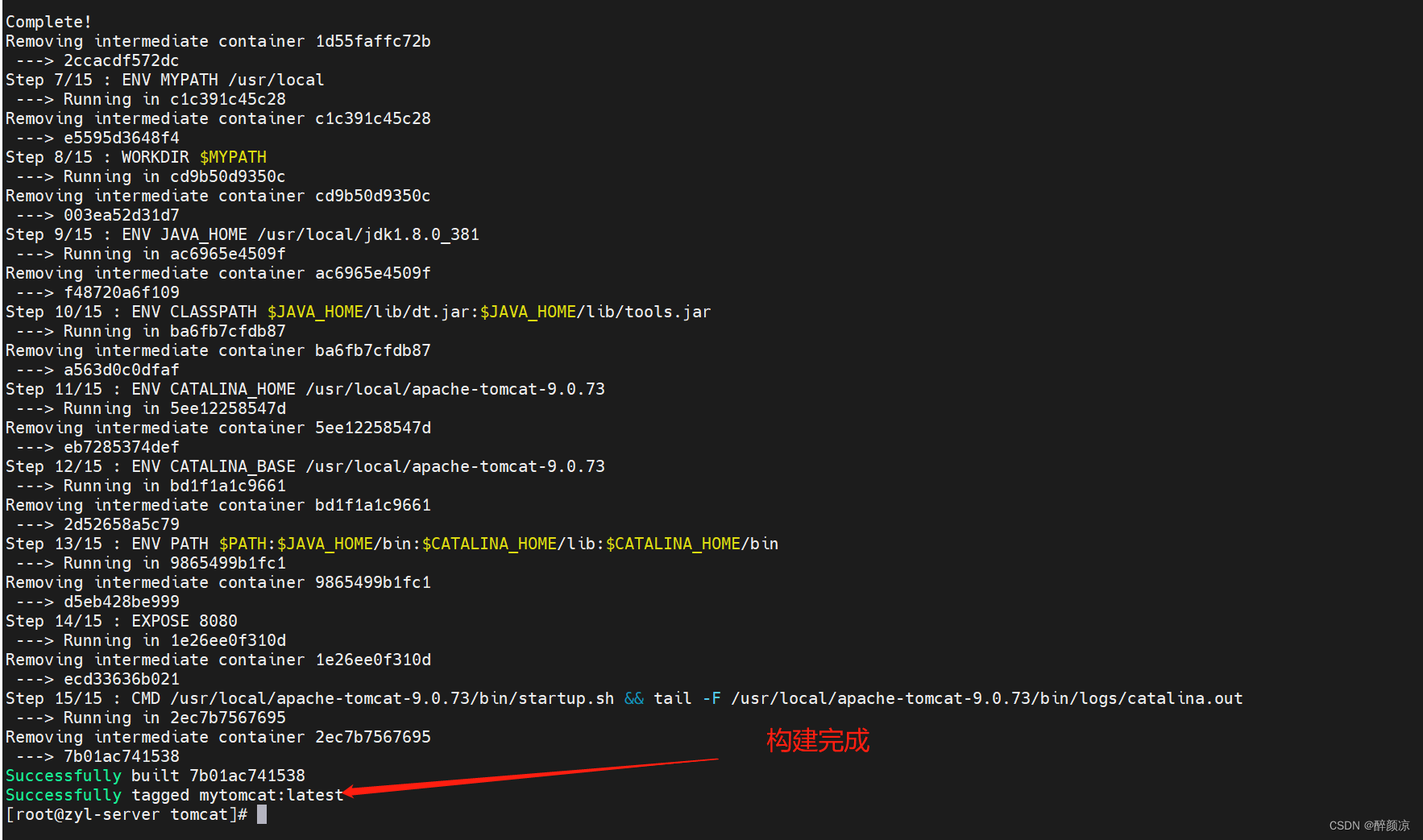Screen dimensions: 1423x840
Task: Click the "Successfully built 7b01ac741538" line
Action: click(x=156, y=776)
